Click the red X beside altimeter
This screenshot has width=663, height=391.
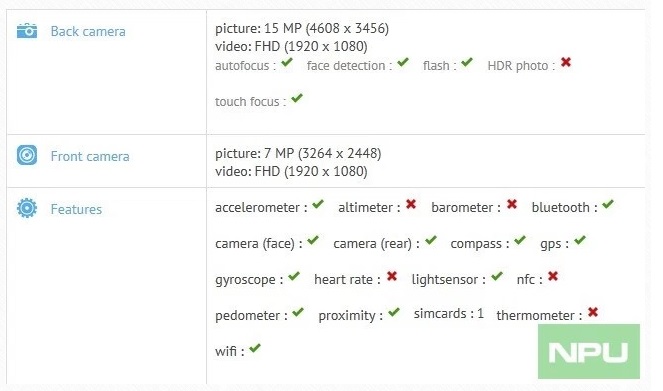click(411, 205)
